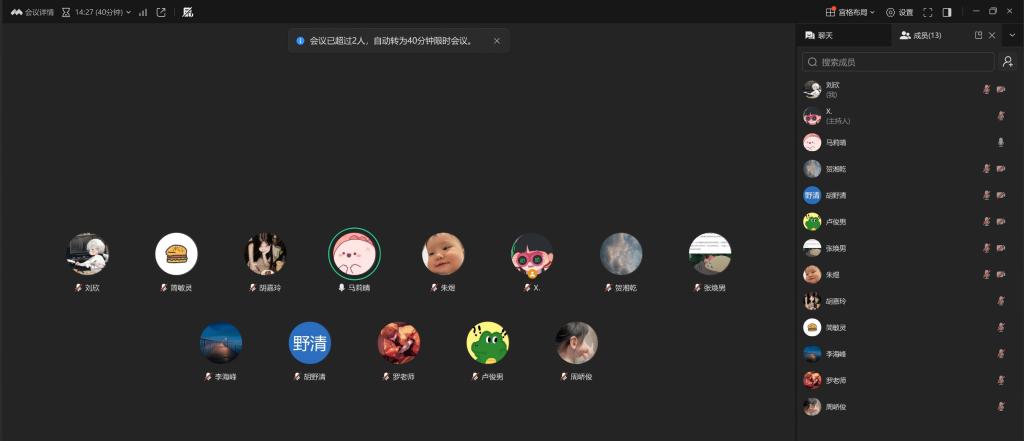This screenshot has height=441, width=1024.
Task: Close the members panel
Action: [992, 35]
